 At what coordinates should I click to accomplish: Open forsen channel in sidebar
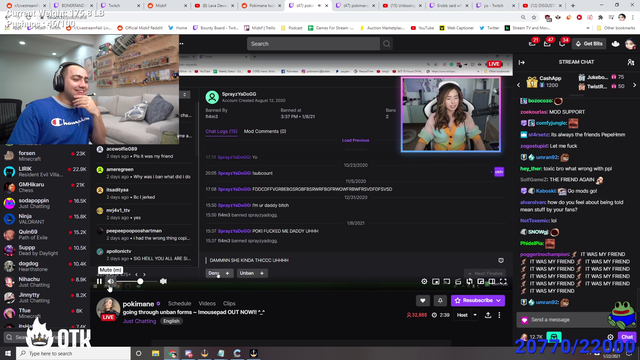point(45,156)
